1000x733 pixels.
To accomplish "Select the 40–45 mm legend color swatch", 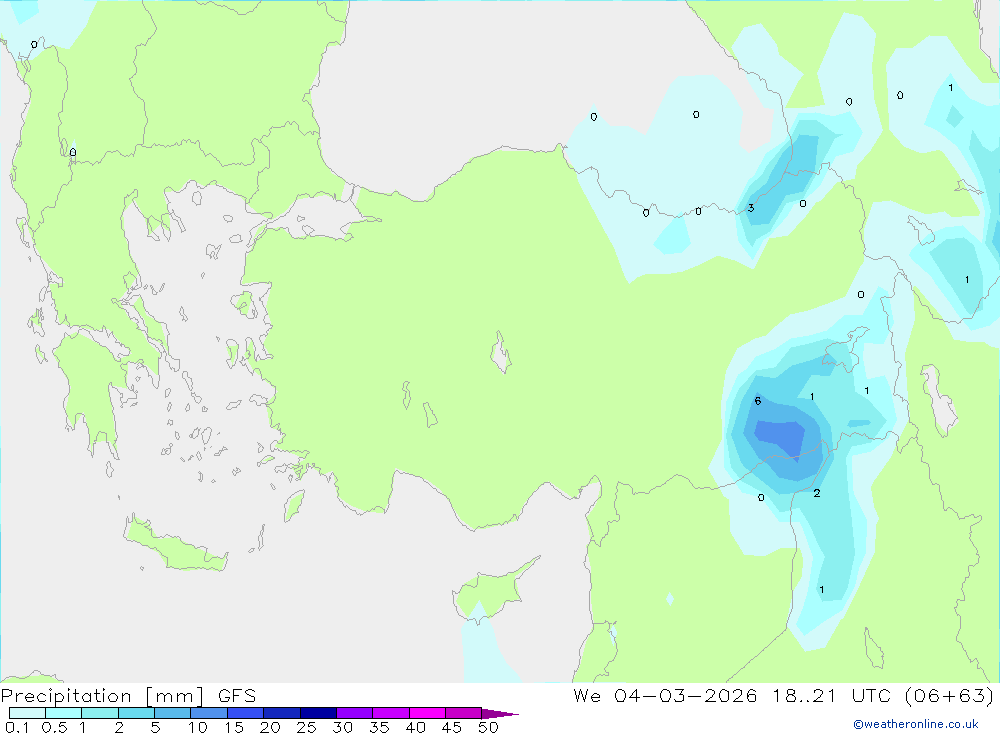I will (427, 713).
